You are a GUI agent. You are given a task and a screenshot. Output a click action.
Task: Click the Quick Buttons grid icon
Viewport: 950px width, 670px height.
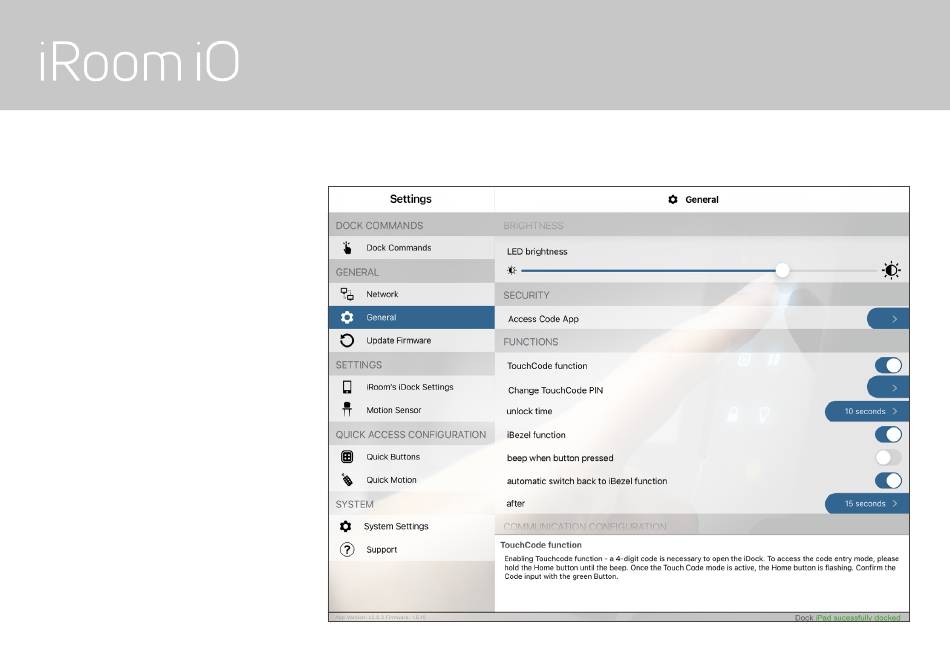tap(347, 457)
